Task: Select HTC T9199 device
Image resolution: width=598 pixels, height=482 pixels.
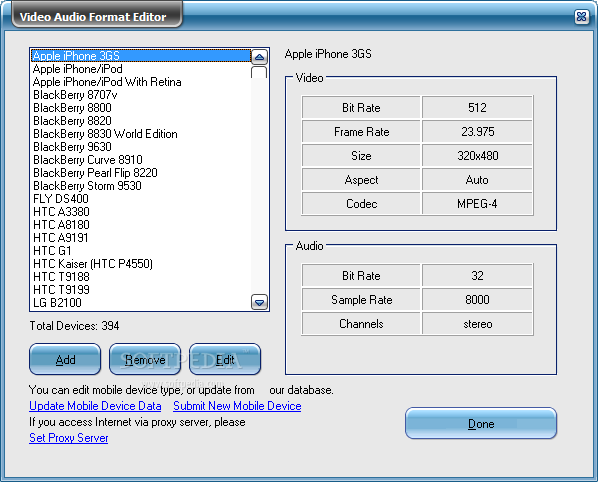Action: click(x=141, y=289)
